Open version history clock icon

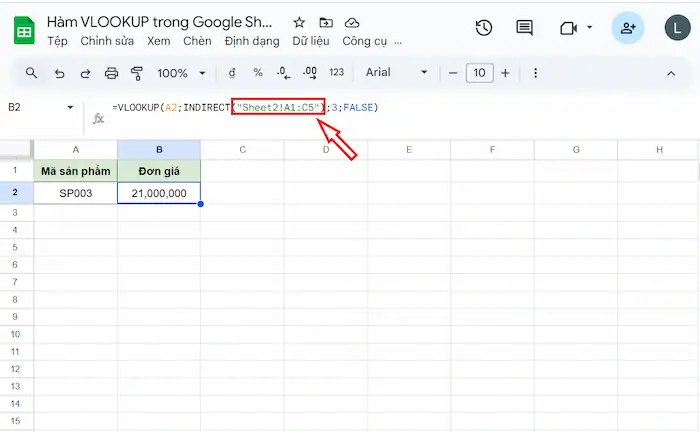click(484, 28)
